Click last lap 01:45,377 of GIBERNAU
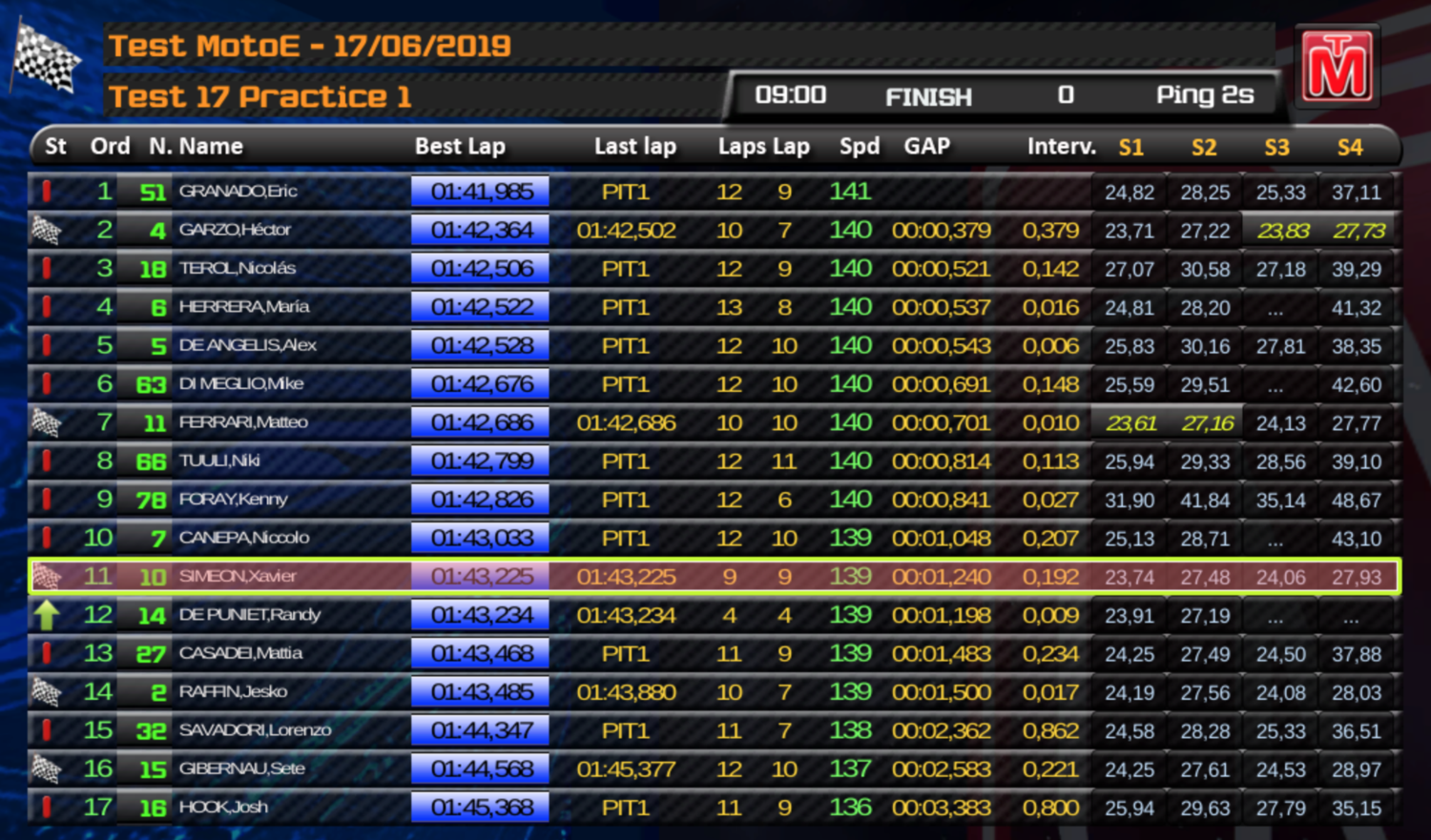This screenshot has width=1431, height=840. coord(626,769)
